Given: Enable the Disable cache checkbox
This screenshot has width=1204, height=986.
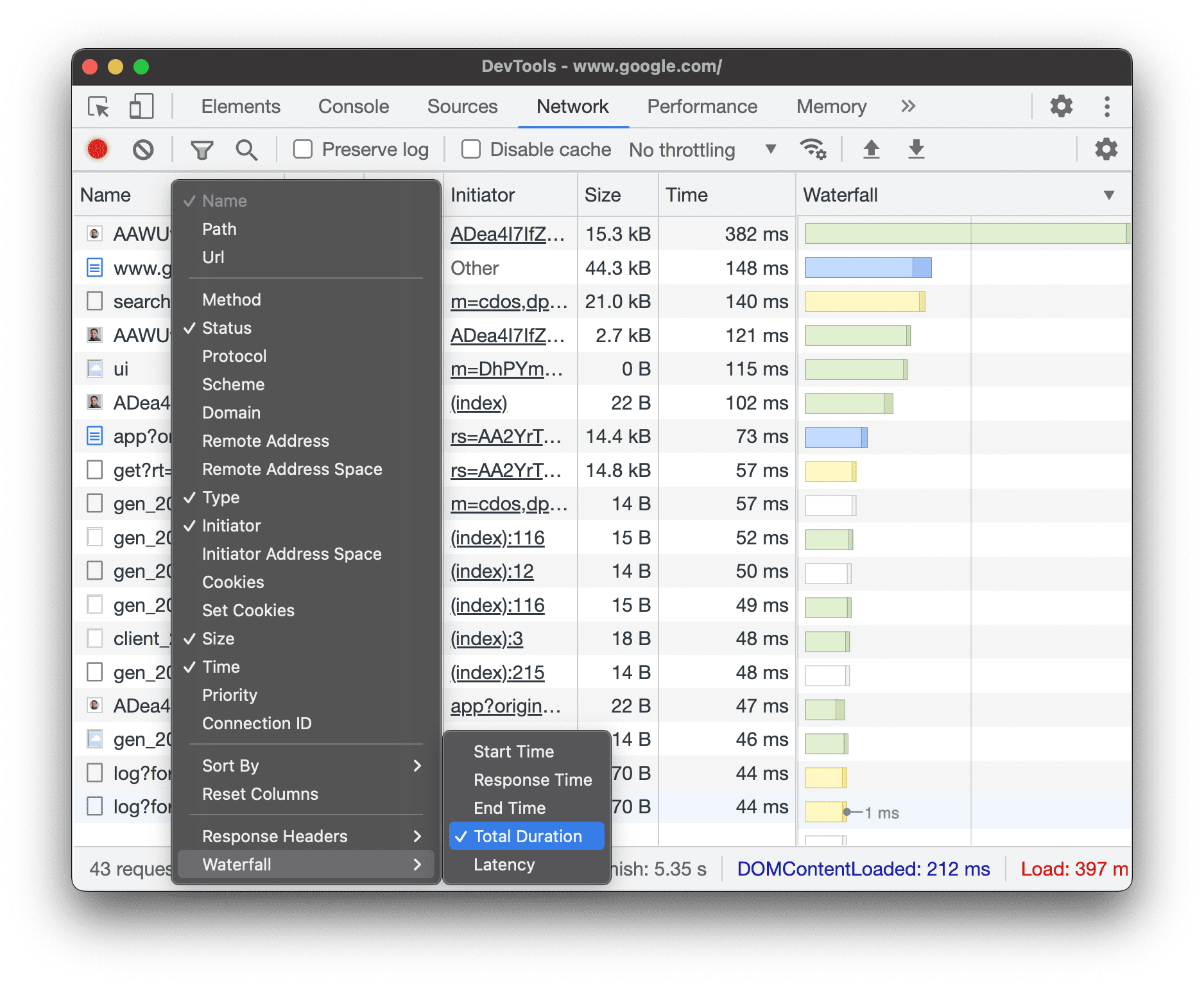Looking at the screenshot, I should point(471,150).
